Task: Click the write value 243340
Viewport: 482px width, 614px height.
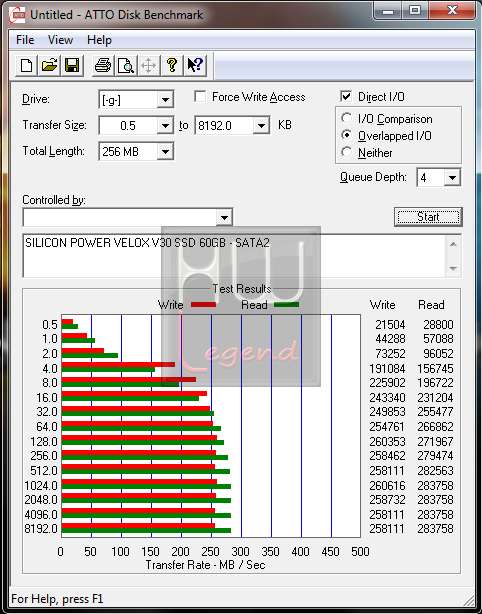Action: pyautogui.click(x=387, y=397)
